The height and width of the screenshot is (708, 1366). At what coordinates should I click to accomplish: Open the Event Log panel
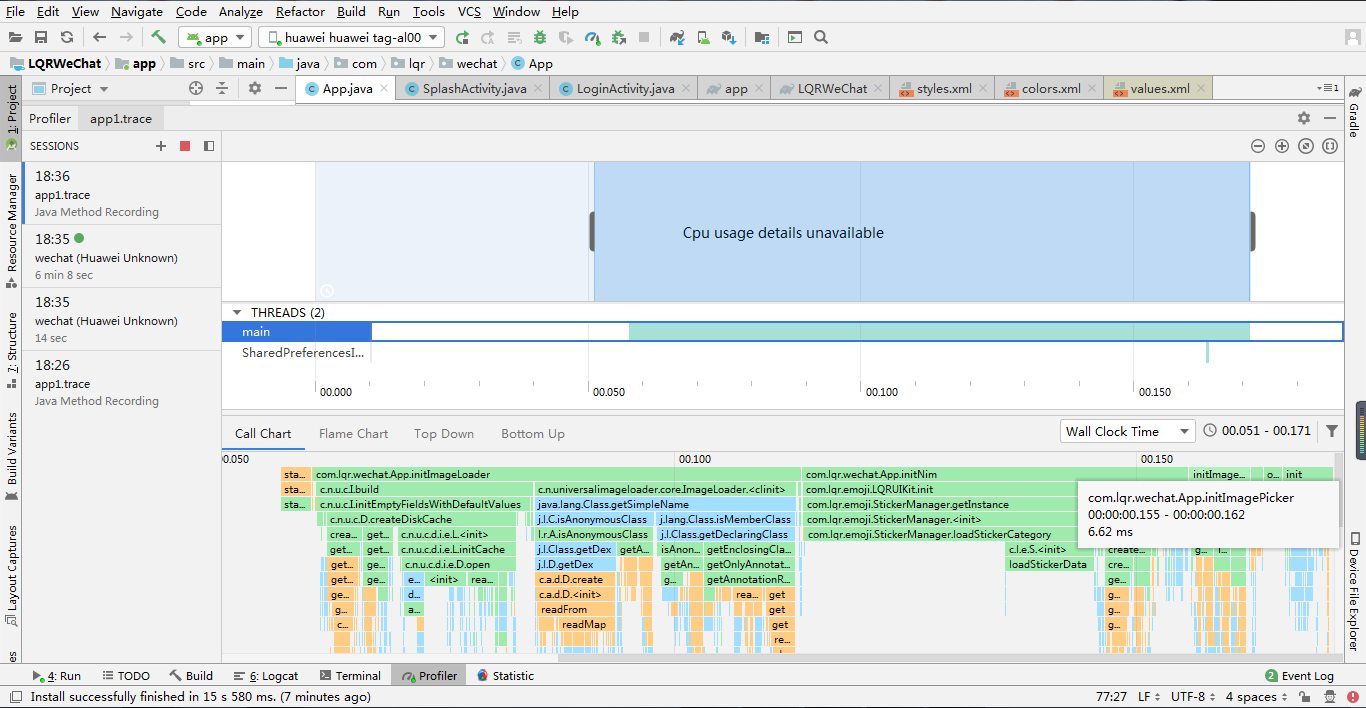[x=1299, y=676]
